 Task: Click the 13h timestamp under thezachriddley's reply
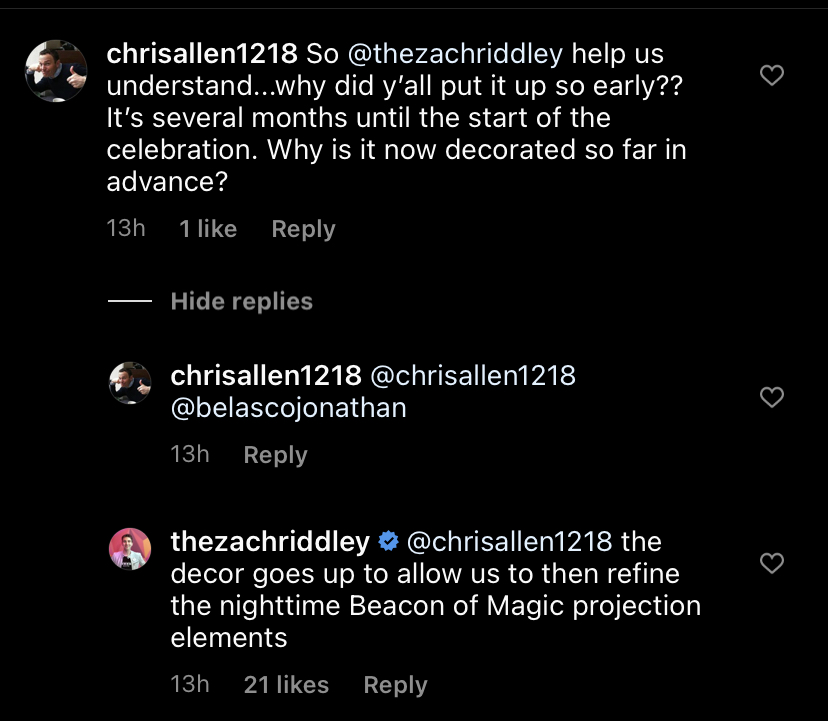click(190, 685)
